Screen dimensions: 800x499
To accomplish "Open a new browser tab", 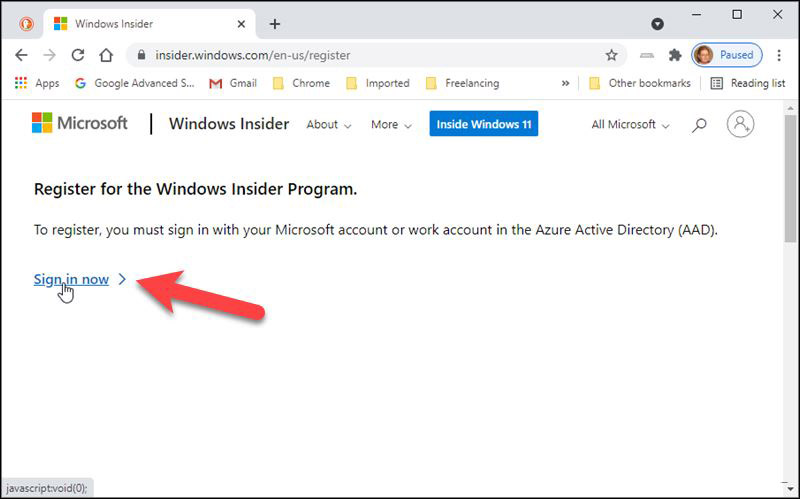I will click(275, 23).
